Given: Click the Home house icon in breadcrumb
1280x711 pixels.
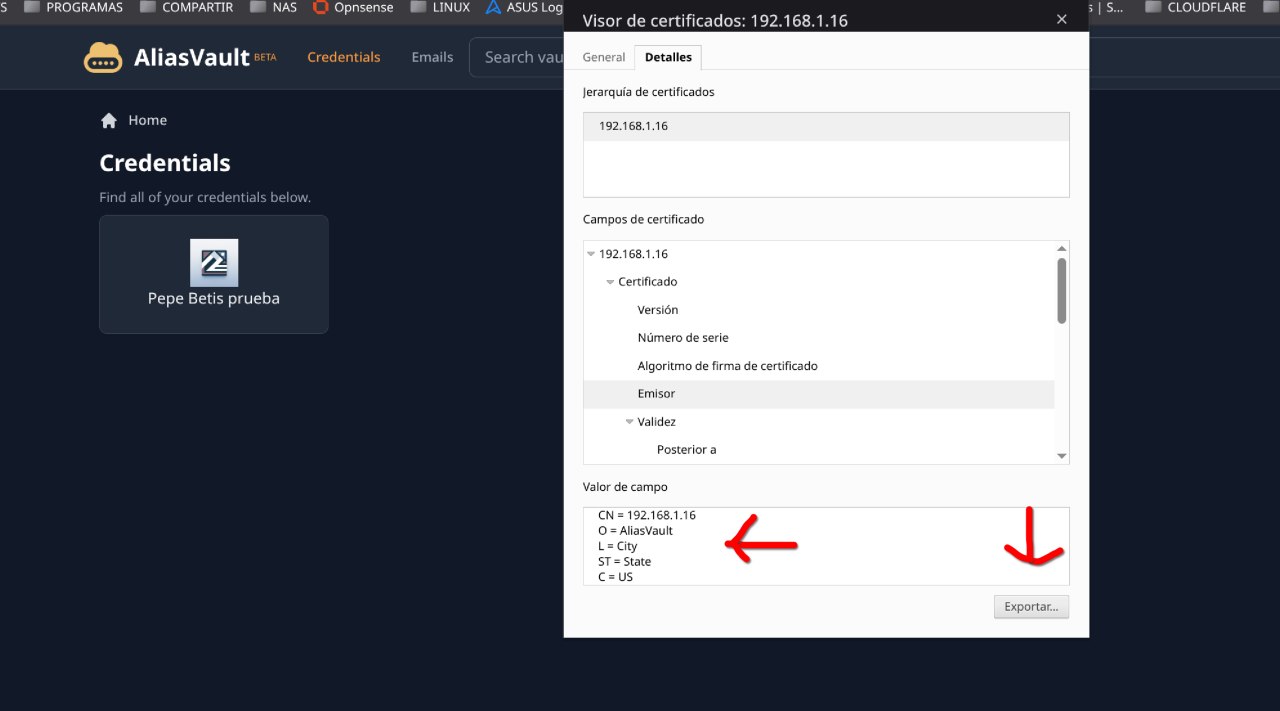Looking at the screenshot, I should (x=109, y=120).
